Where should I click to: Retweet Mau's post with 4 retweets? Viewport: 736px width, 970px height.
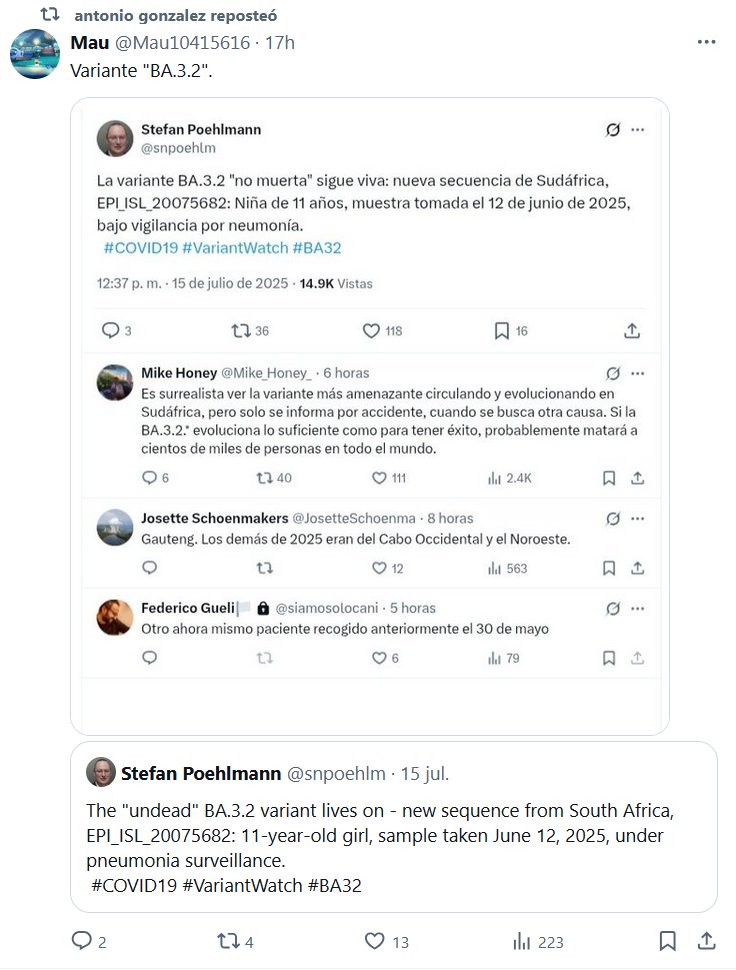227,941
